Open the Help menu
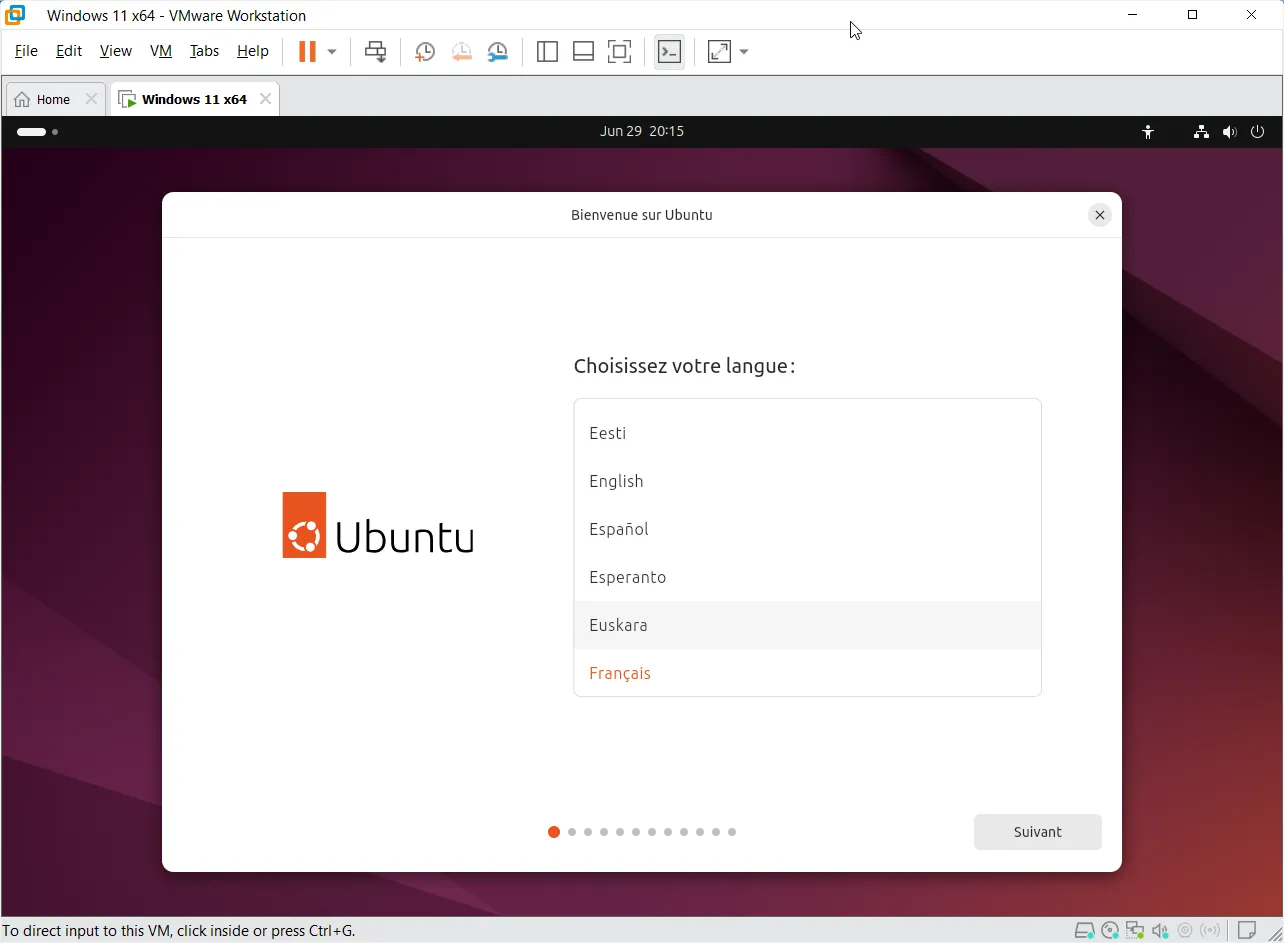Viewport: 1284px width, 943px height. 253,51
